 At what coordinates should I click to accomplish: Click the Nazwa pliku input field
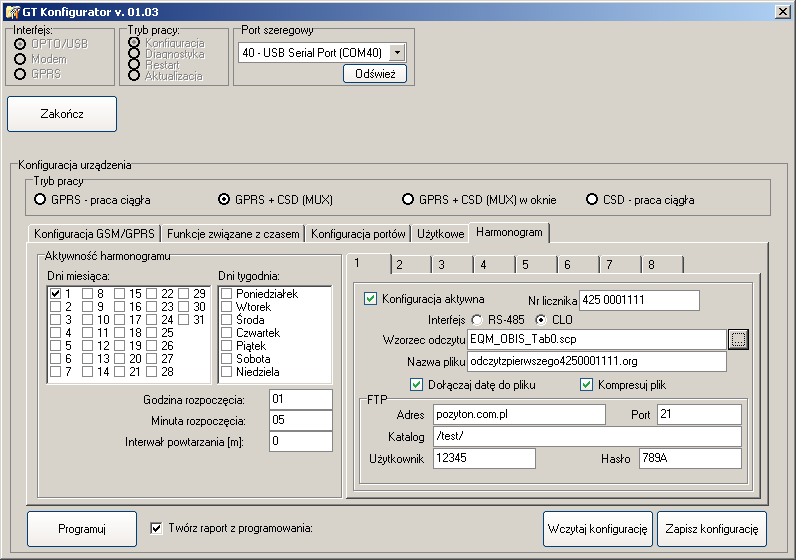pyautogui.click(x=597, y=361)
